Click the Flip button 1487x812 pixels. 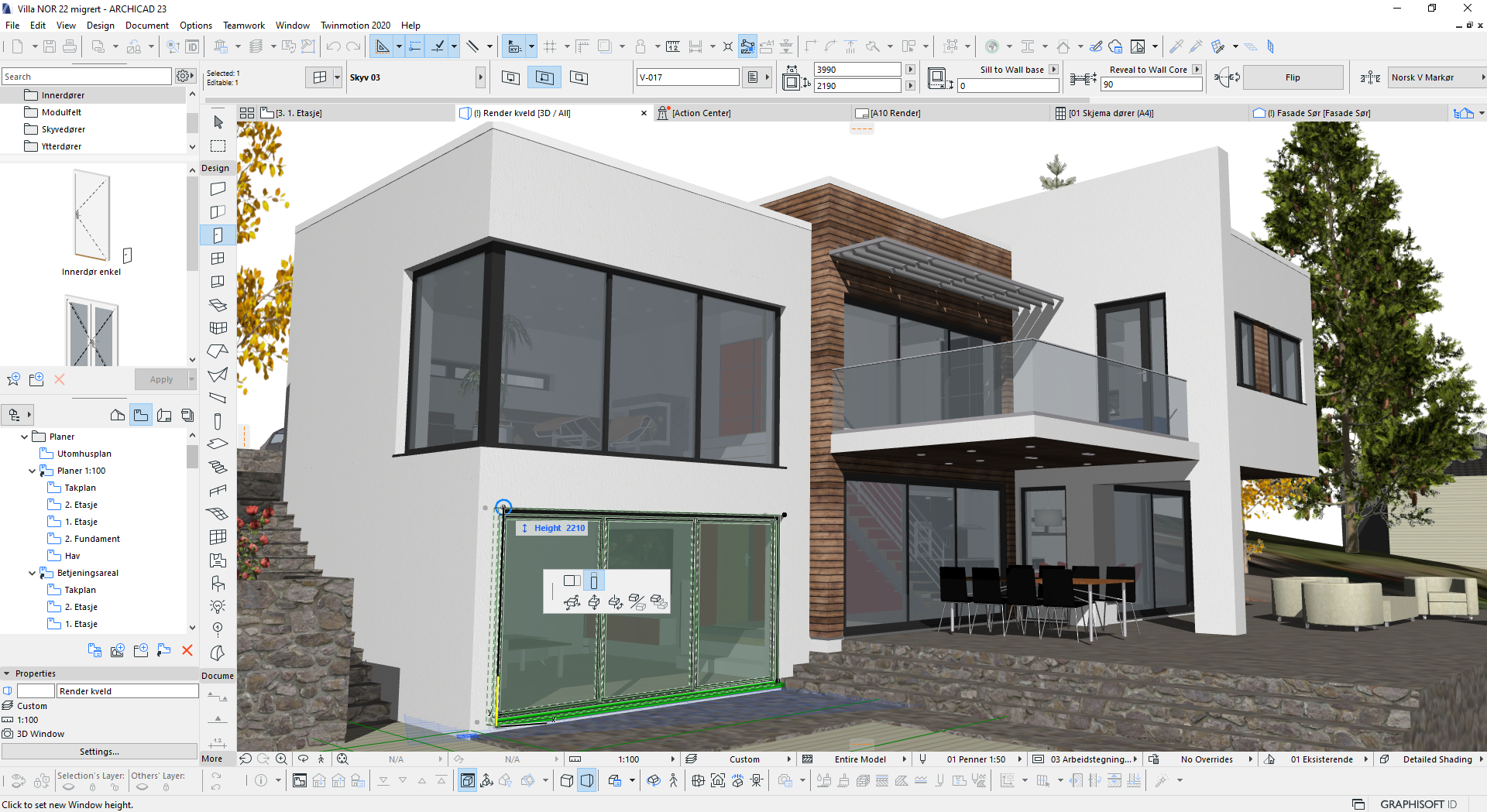(1293, 77)
